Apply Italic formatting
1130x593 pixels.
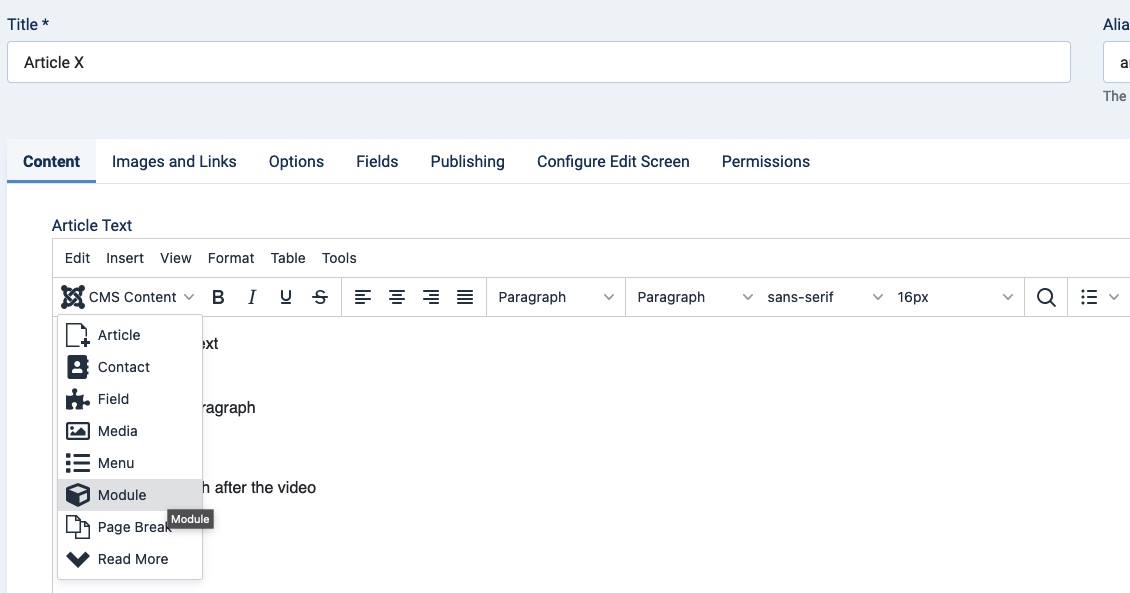[252, 297]
